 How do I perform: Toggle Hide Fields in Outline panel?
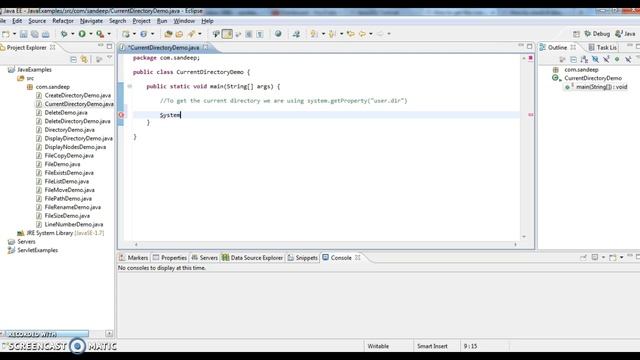click(x=595, y=60)
